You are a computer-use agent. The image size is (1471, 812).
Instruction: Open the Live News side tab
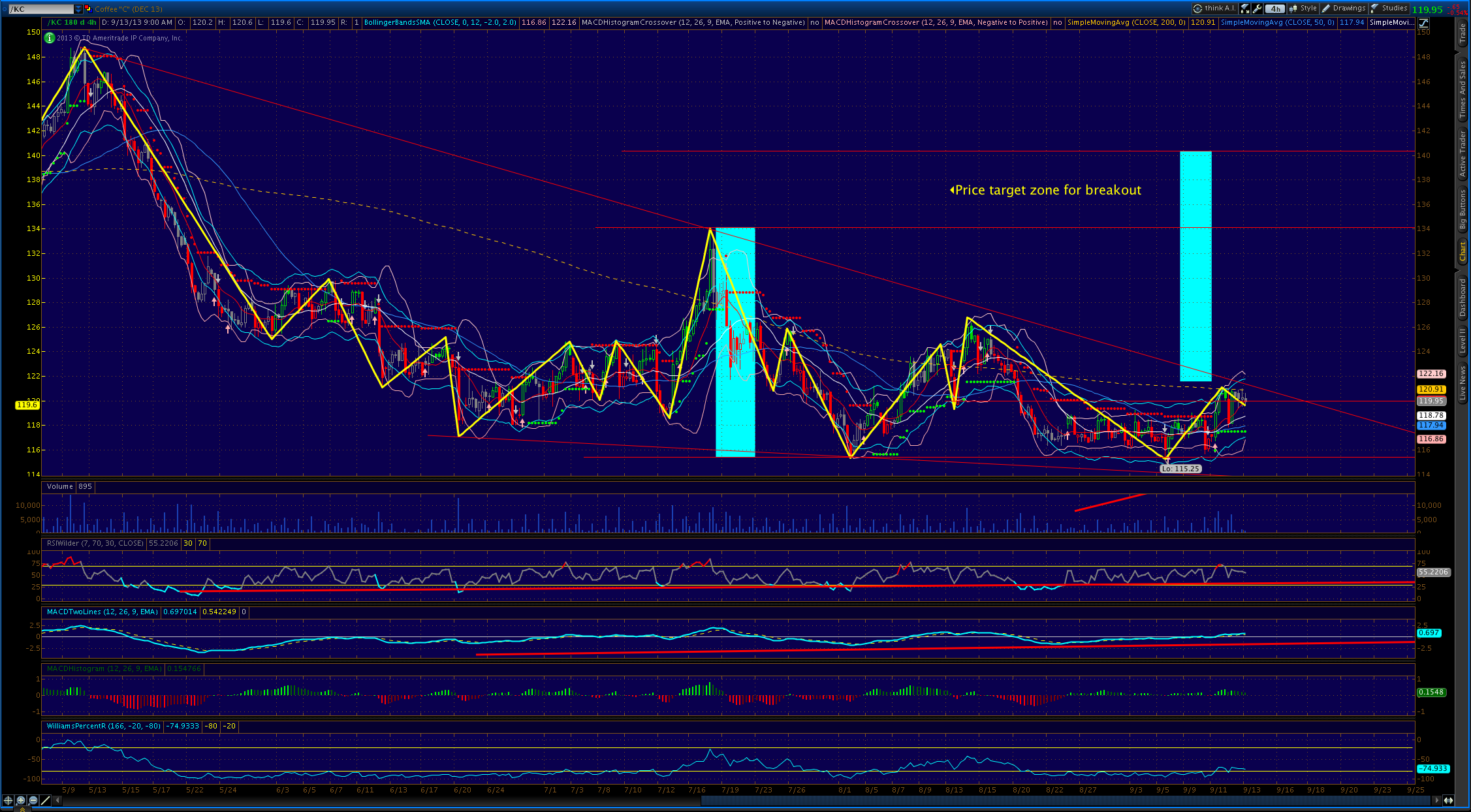(1463, 383)
